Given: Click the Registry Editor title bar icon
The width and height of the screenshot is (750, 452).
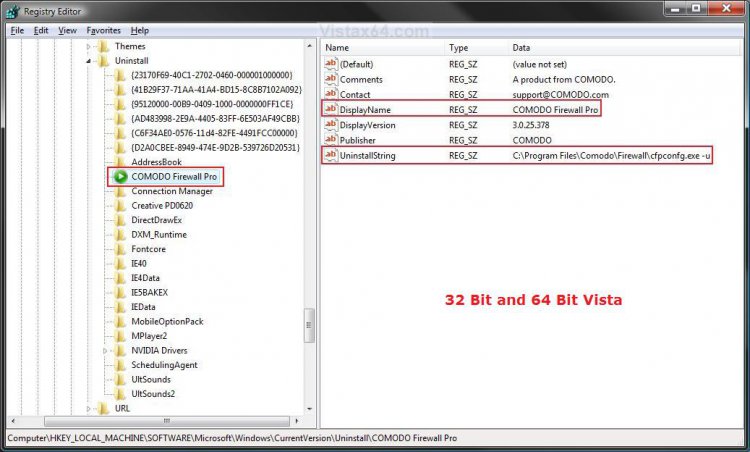Looking at the screenshot, I should click(13, 12).
